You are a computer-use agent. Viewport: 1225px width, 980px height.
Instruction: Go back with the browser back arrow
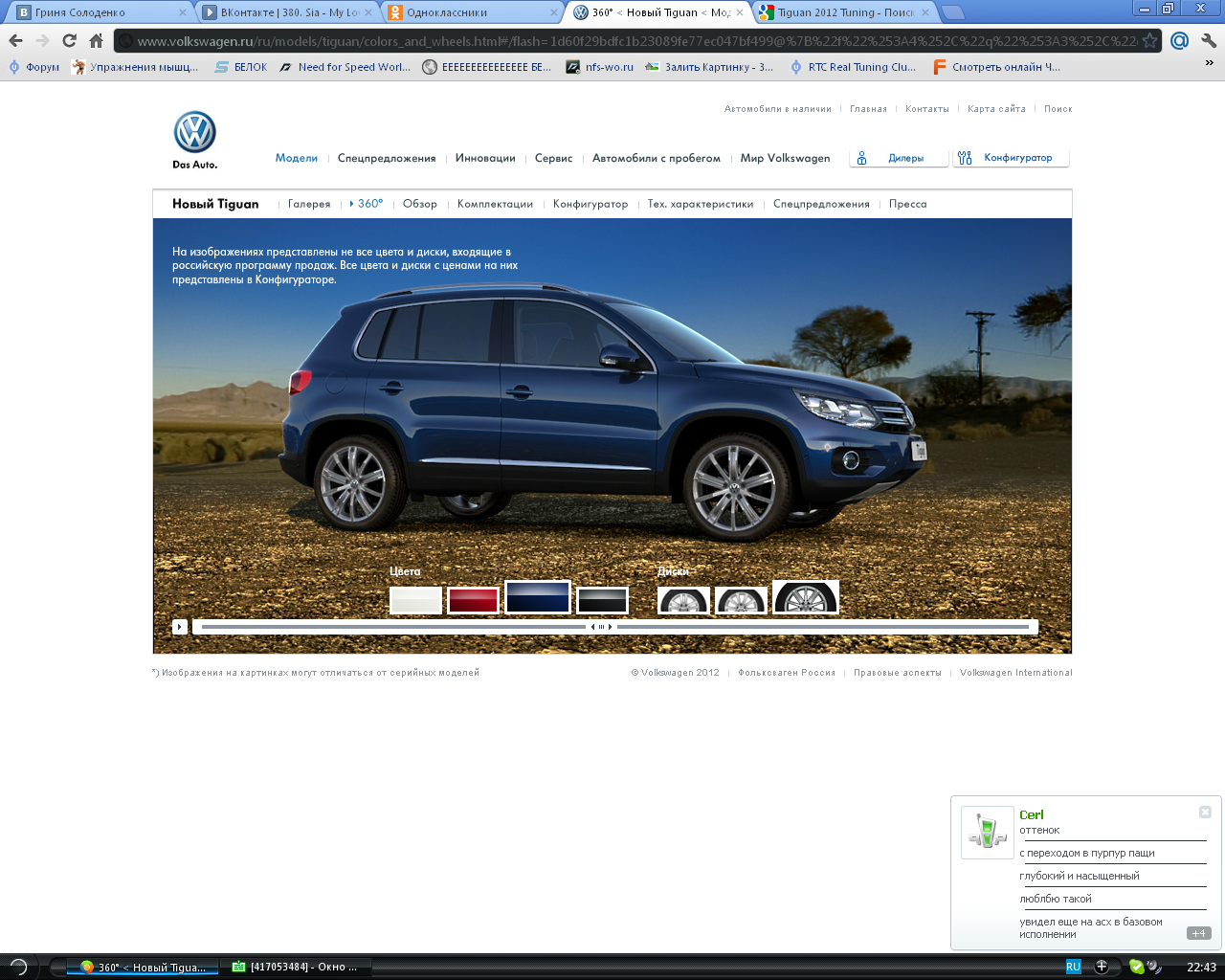(15, 40)
